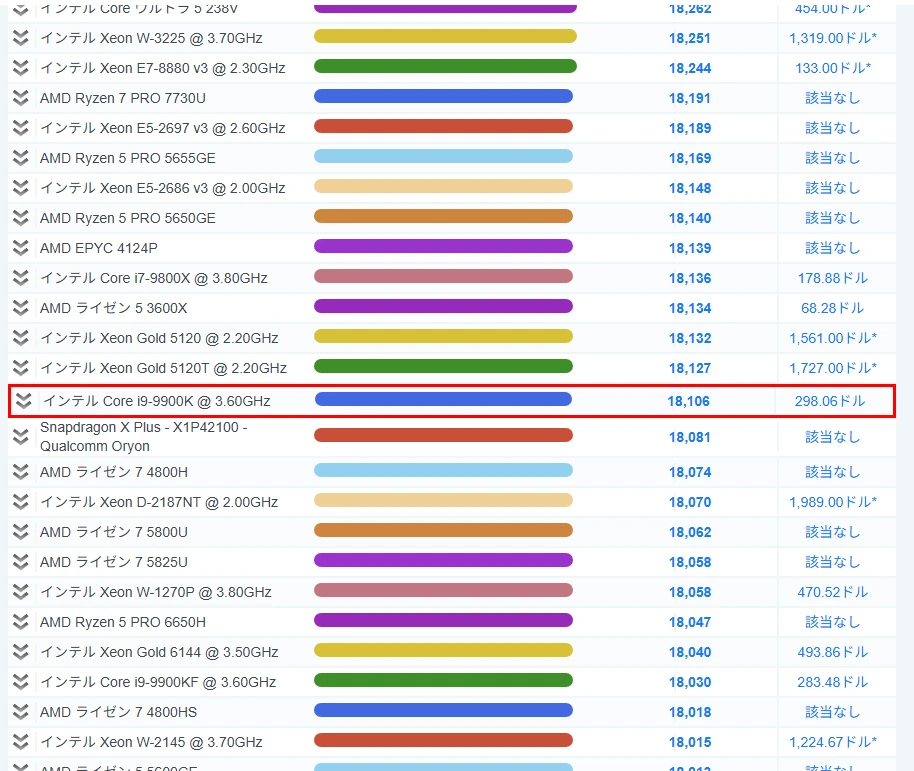Open the Xeon E7-8880 v3 CPU link
The width and height of the screenshot is (914, 771).
coord(162,68)
